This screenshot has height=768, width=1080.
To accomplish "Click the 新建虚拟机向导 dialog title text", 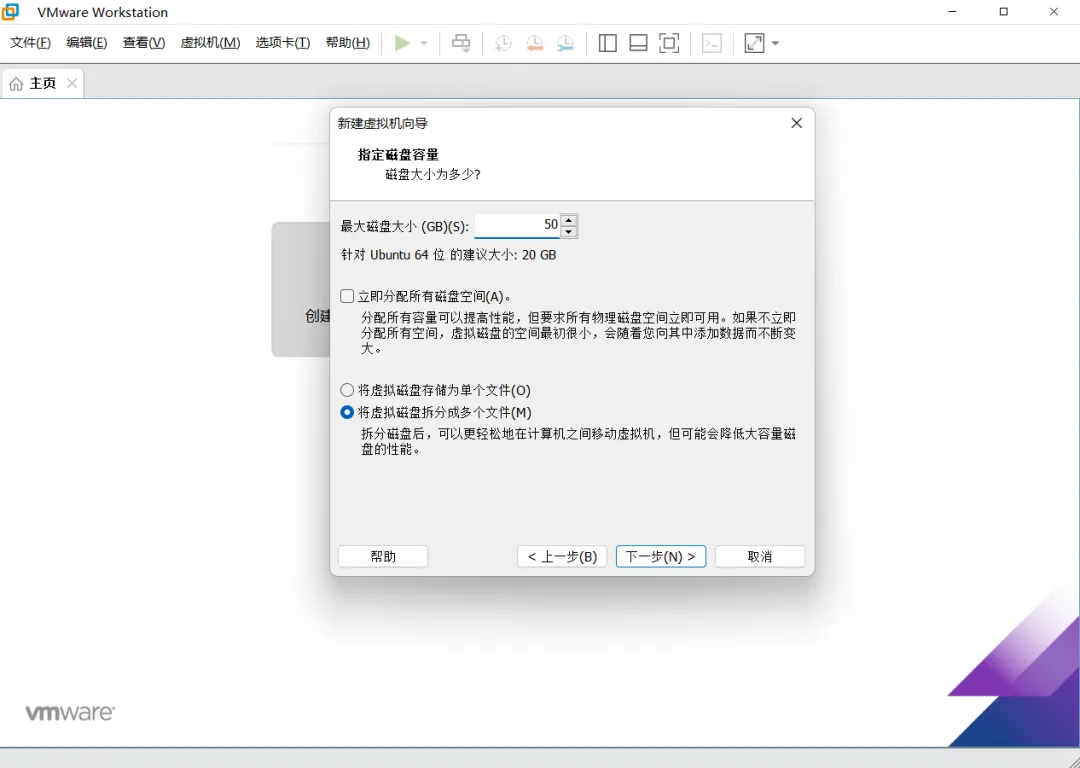I will pos(382,123).
